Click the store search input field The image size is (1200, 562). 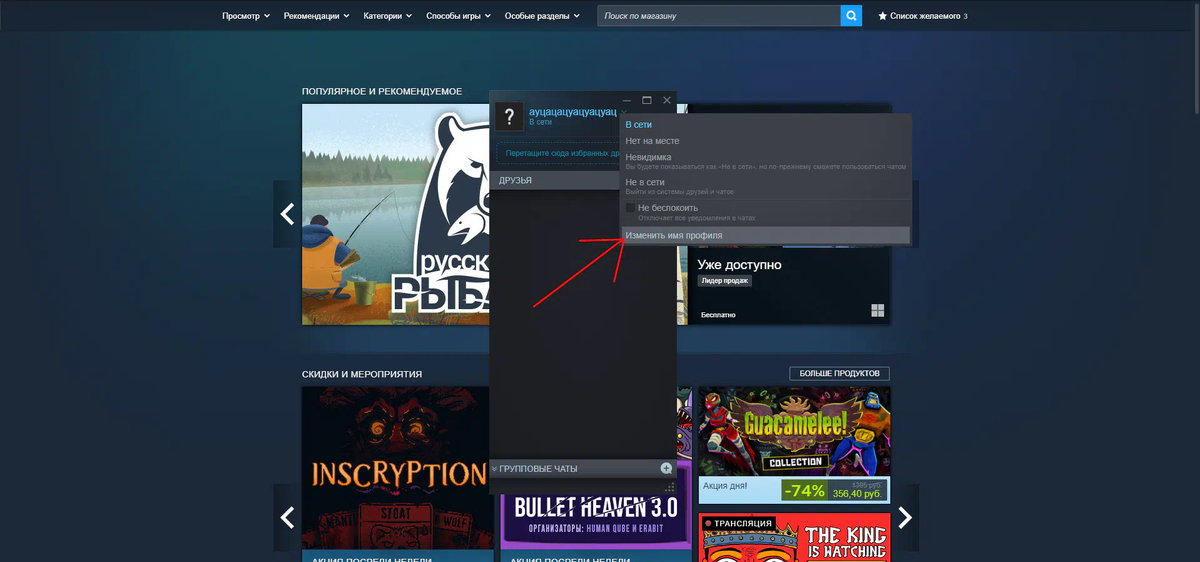(x=719, y=16)
